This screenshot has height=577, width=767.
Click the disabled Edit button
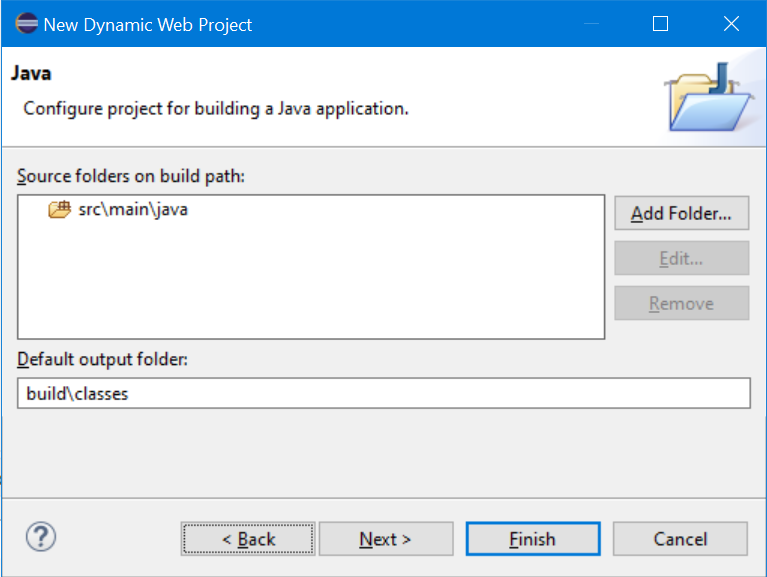681,258
